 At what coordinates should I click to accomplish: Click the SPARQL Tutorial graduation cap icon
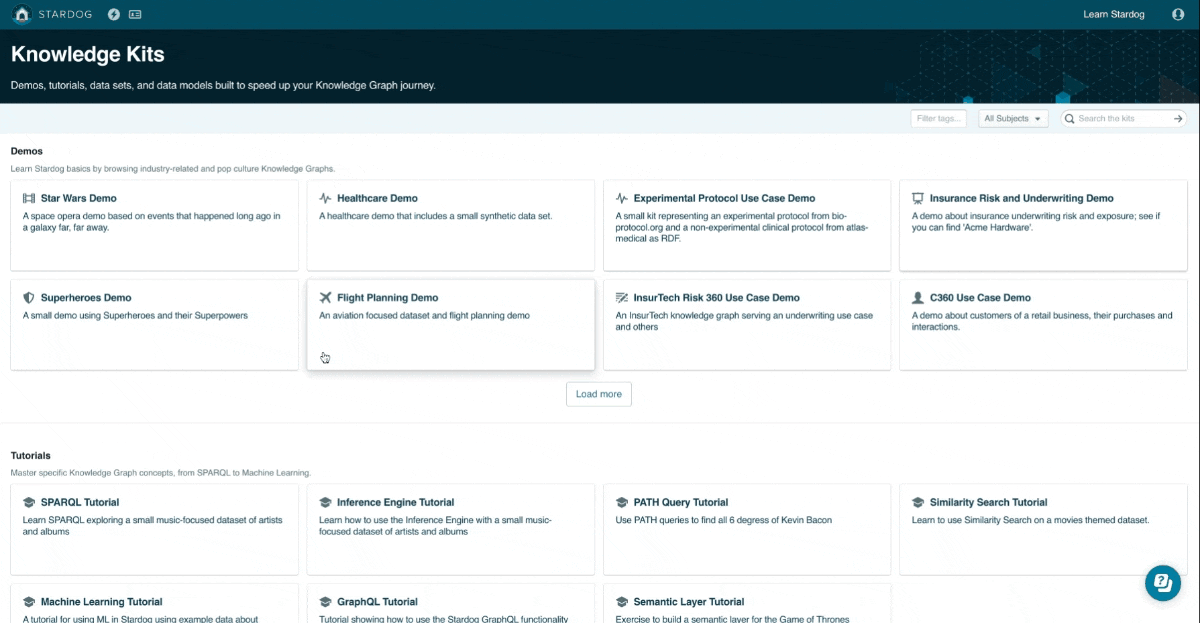29,502
